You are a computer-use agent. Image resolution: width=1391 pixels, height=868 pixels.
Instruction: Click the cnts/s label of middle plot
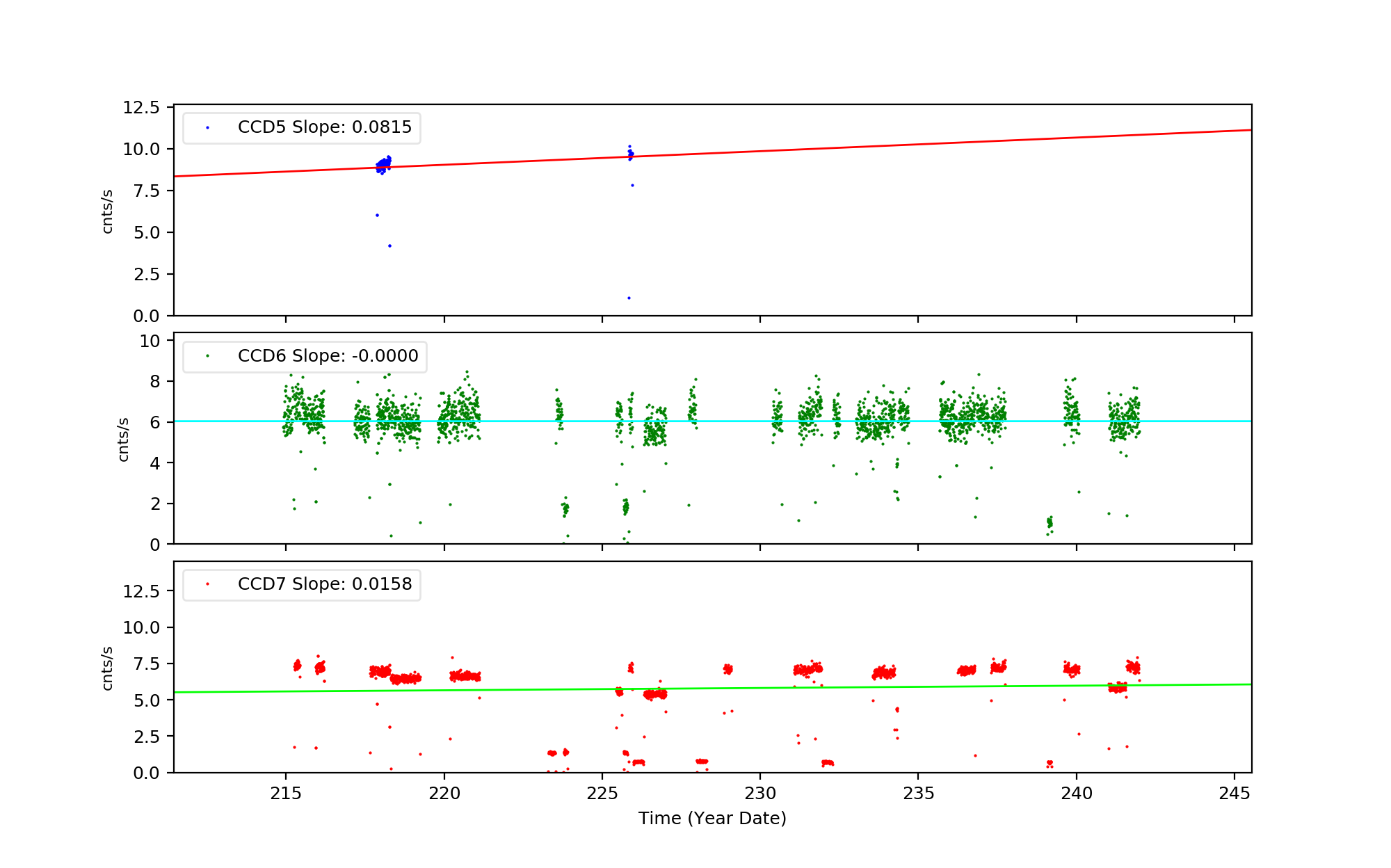(123, 440)
